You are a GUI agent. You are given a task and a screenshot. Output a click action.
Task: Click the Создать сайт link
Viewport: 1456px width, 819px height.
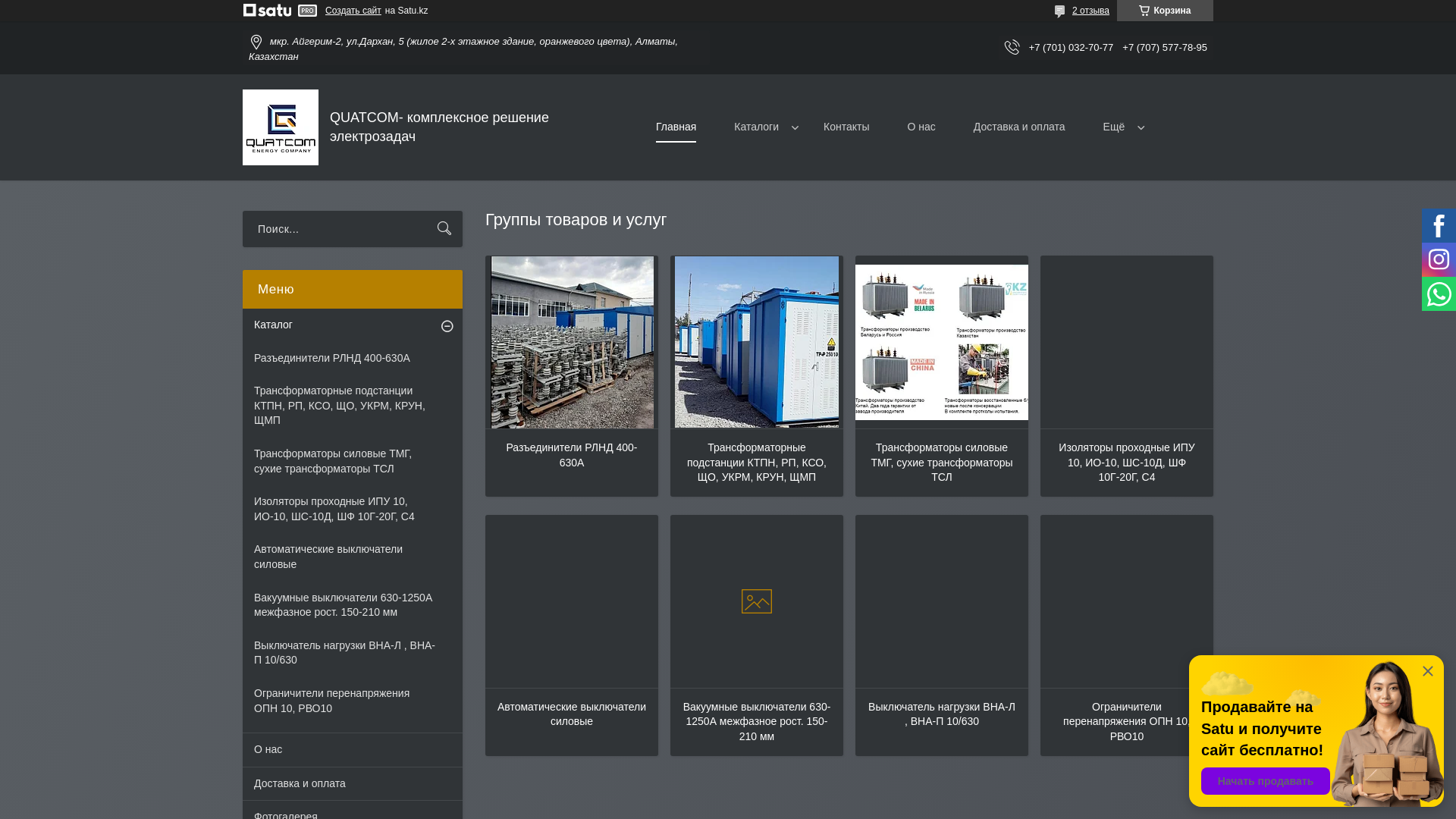click(x=353, y=11)
